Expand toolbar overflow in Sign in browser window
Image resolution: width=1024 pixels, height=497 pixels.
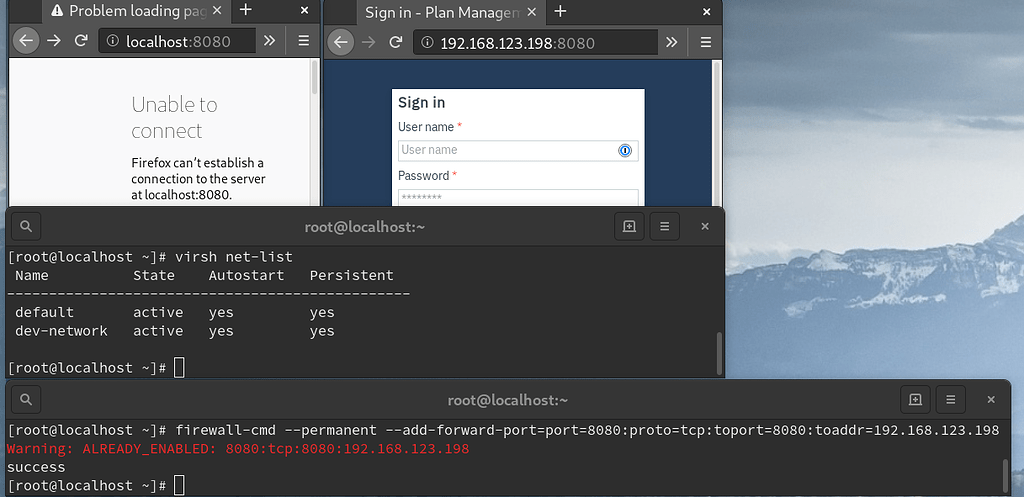(671, 42)
